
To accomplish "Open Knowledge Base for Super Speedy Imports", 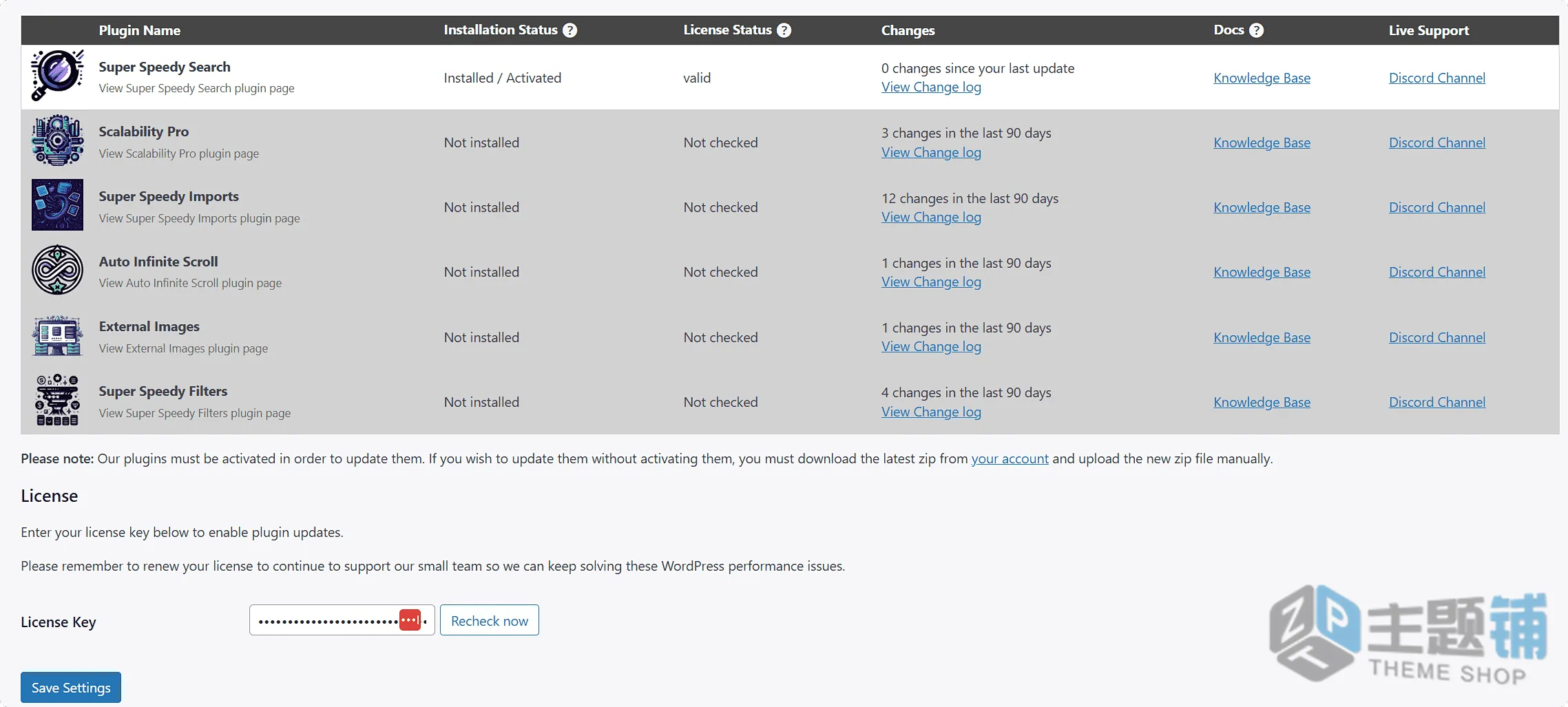I will click(x=1262, y=207).
